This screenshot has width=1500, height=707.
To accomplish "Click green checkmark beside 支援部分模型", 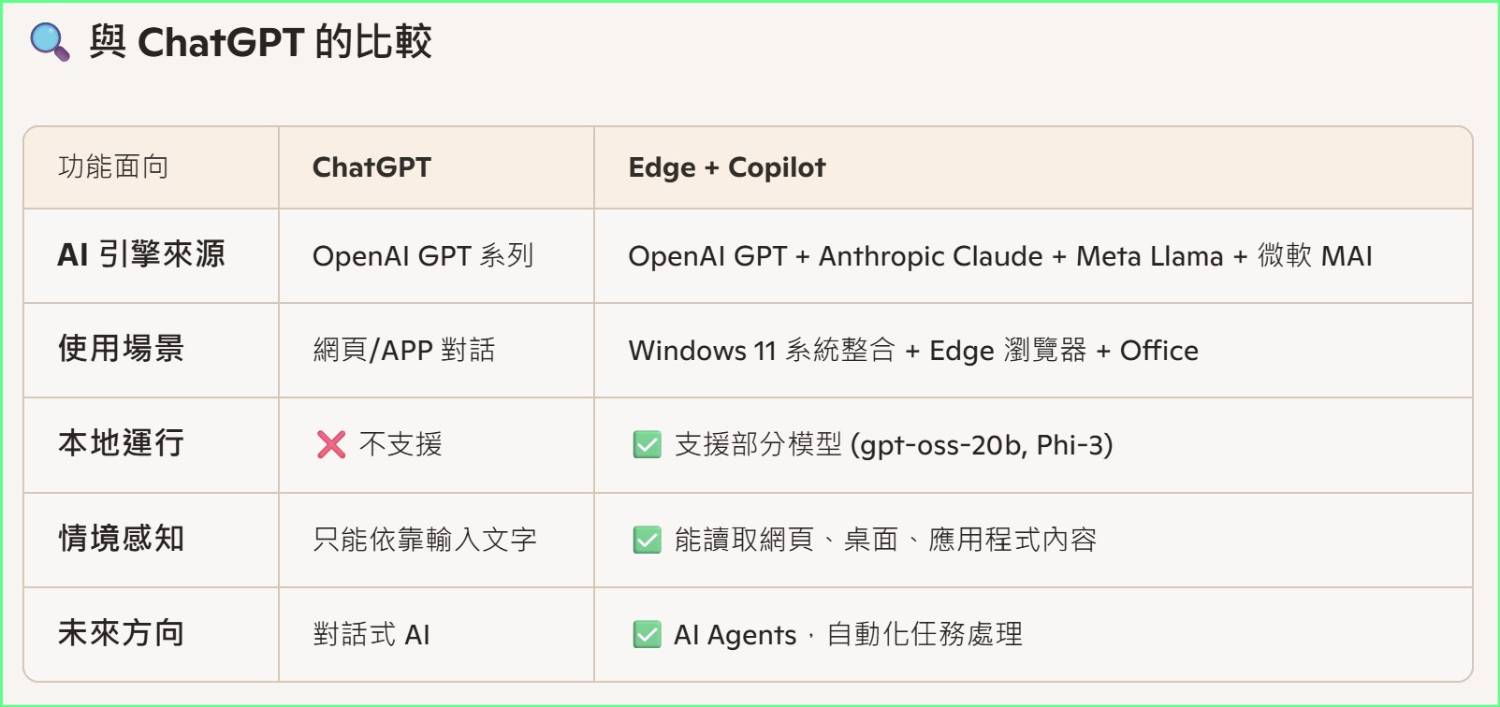I will point(647,445).
